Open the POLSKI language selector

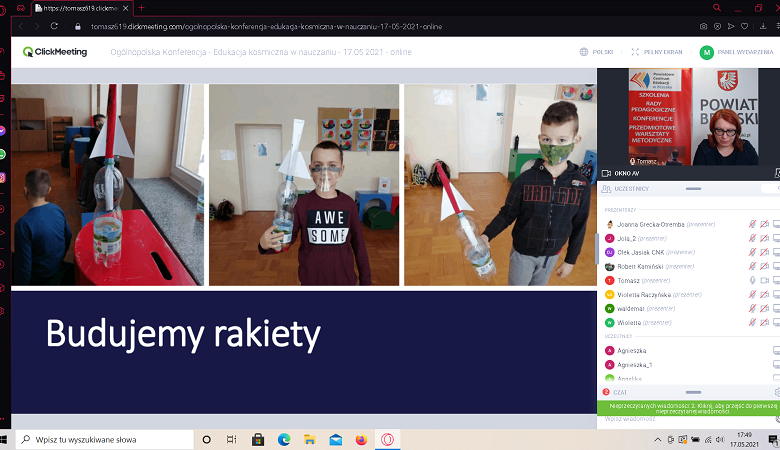coord(596,52)
